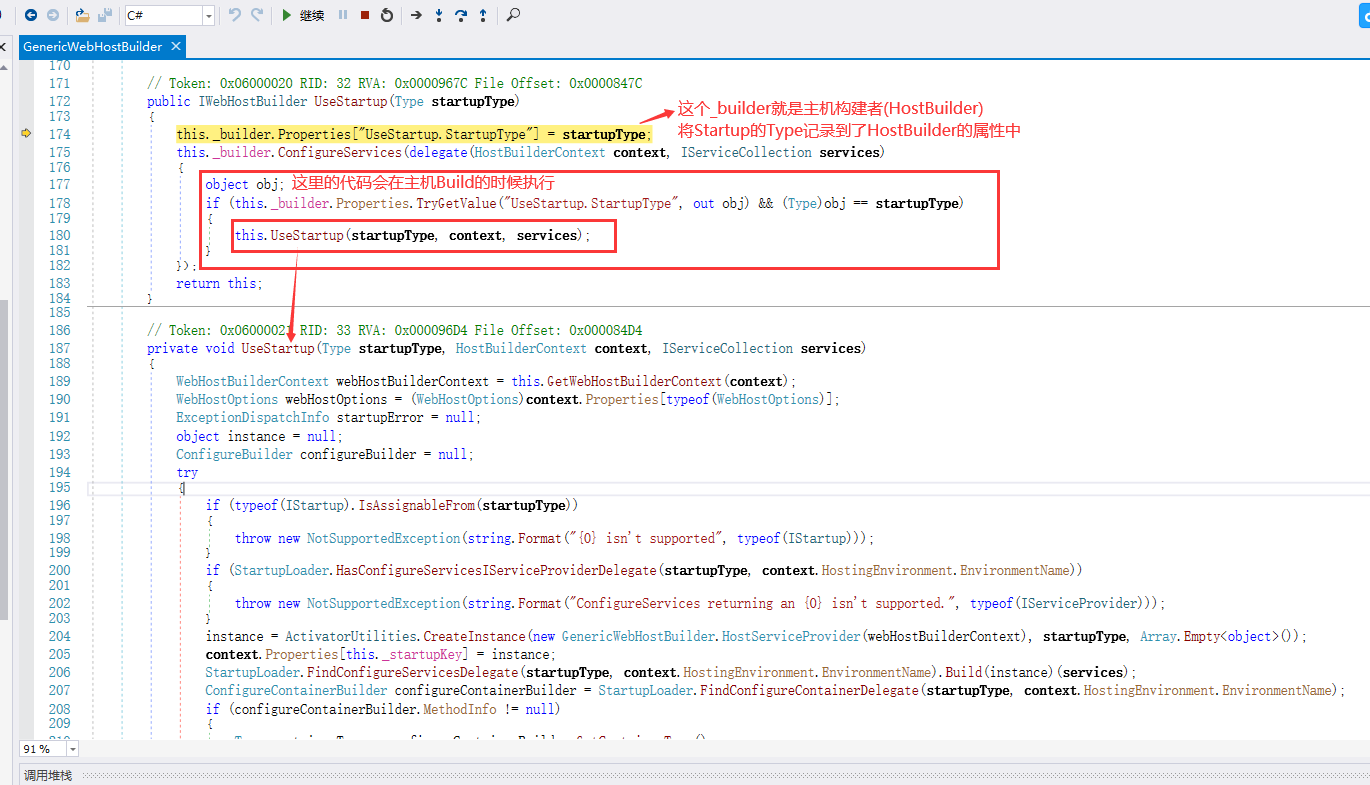1370x785 pixels.
Task: Close the GenericWebHostBuilder tab
Action: click(176, 46)
